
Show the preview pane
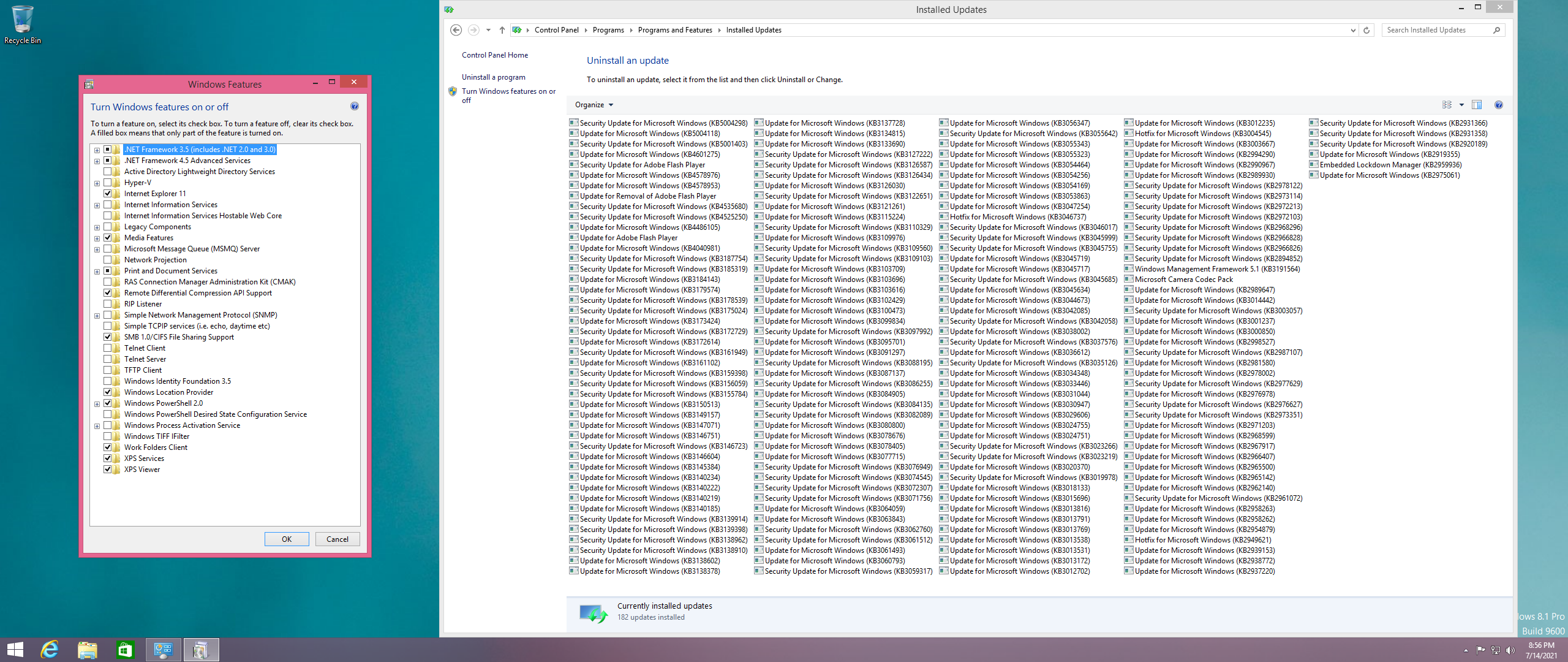[x=1477, y=105]
